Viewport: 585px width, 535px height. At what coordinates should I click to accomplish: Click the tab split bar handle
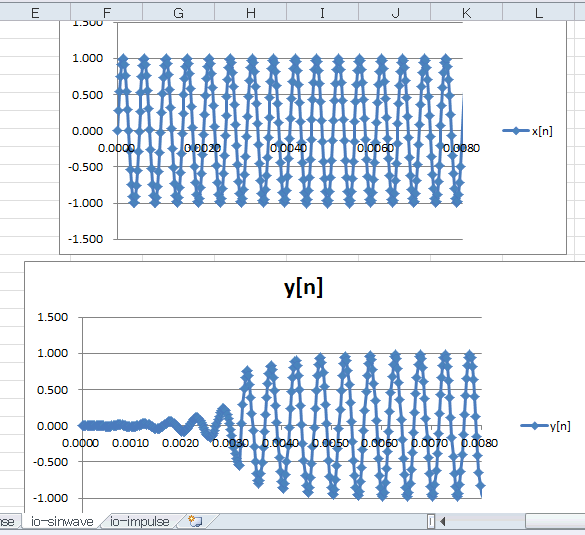431,521
